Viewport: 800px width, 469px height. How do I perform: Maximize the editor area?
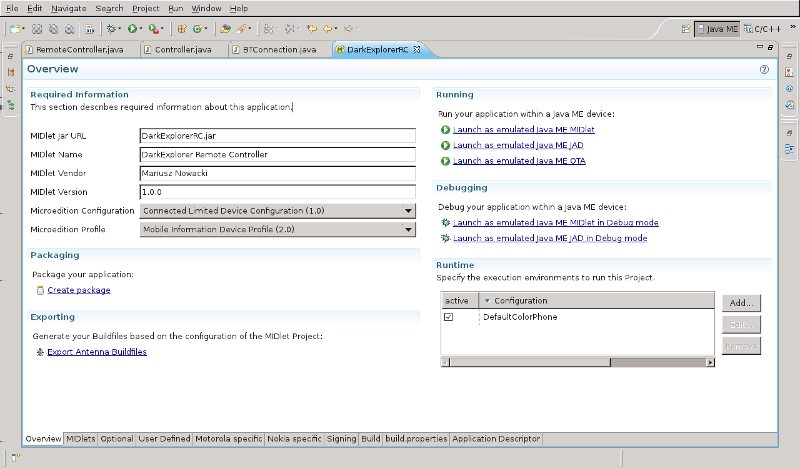[770, 47]
